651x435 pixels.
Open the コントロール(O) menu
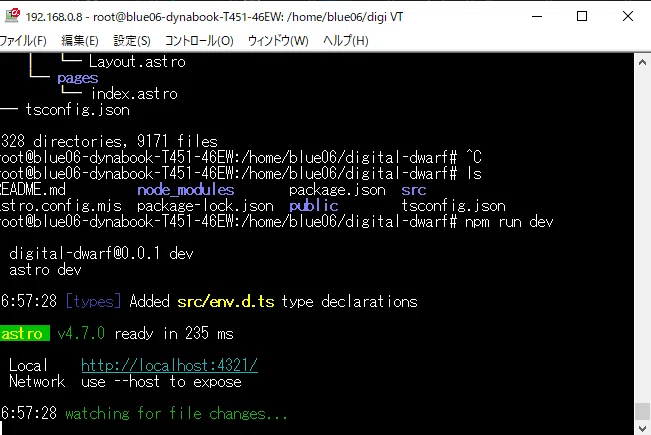click(199, 41)
